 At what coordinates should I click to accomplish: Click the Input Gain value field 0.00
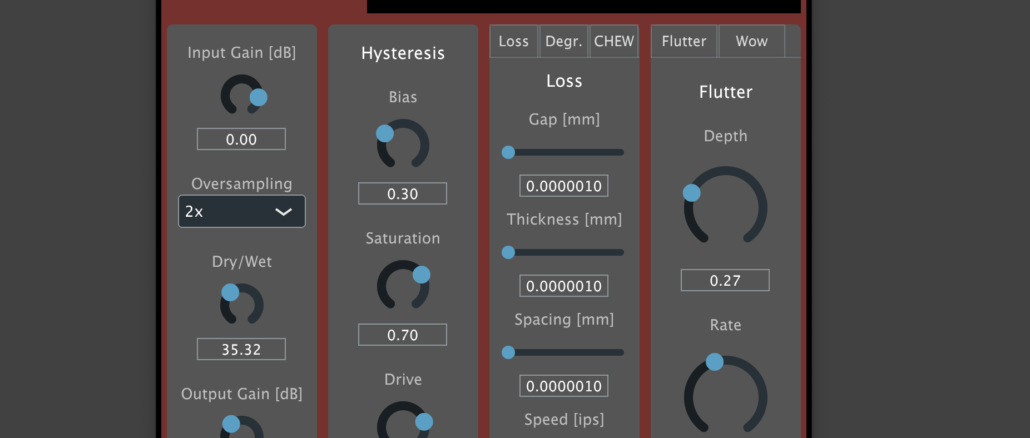(241, 139)
